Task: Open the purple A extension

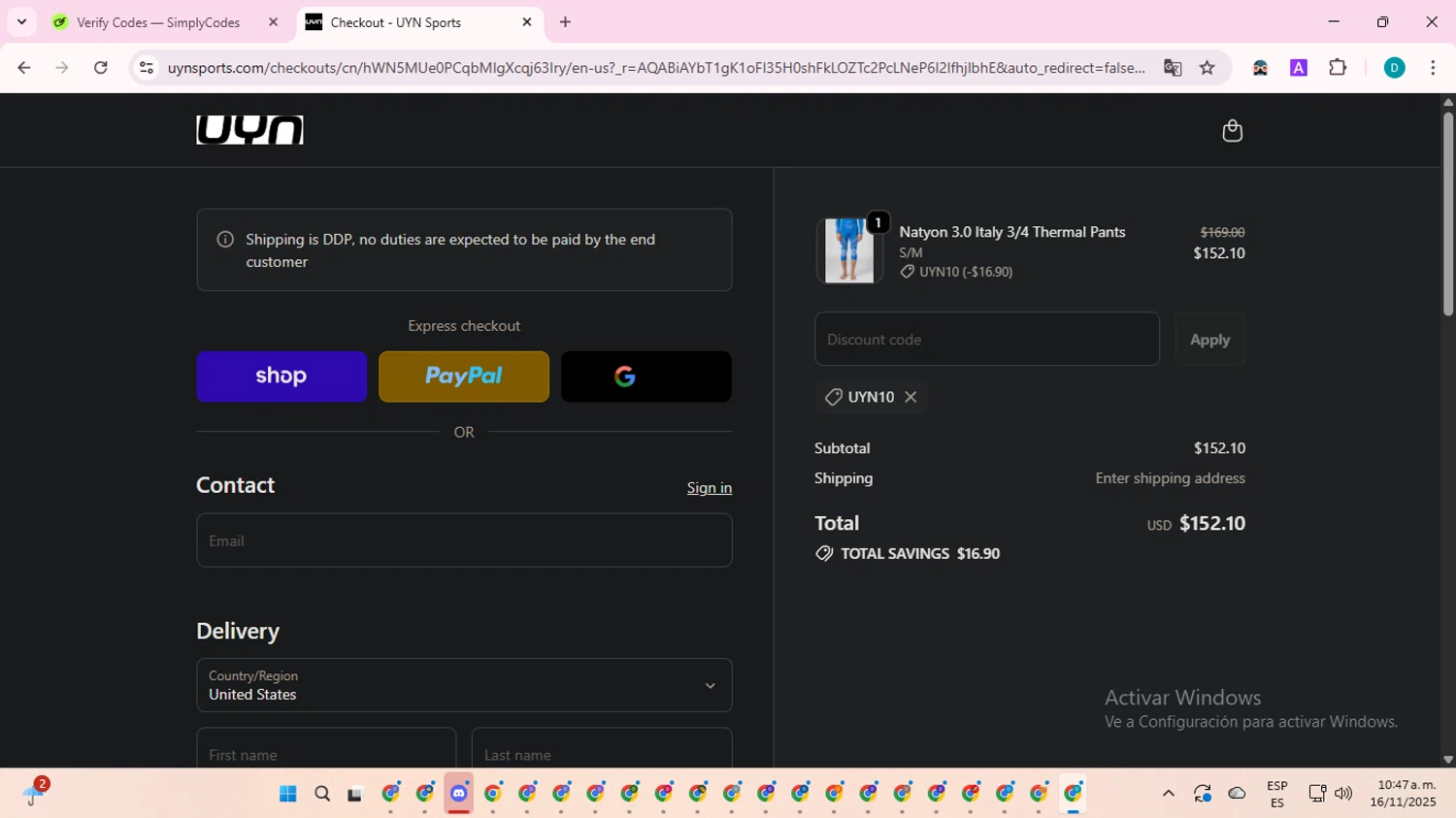Action: pyautogui.click(x=1299, y=68)
